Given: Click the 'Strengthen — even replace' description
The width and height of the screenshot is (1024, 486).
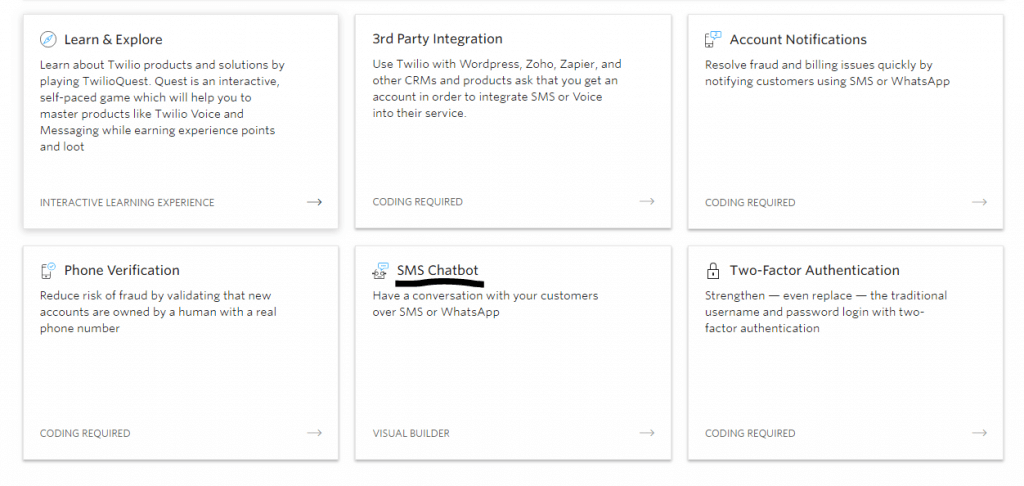Looking at the screenshot, I should 825,312.
